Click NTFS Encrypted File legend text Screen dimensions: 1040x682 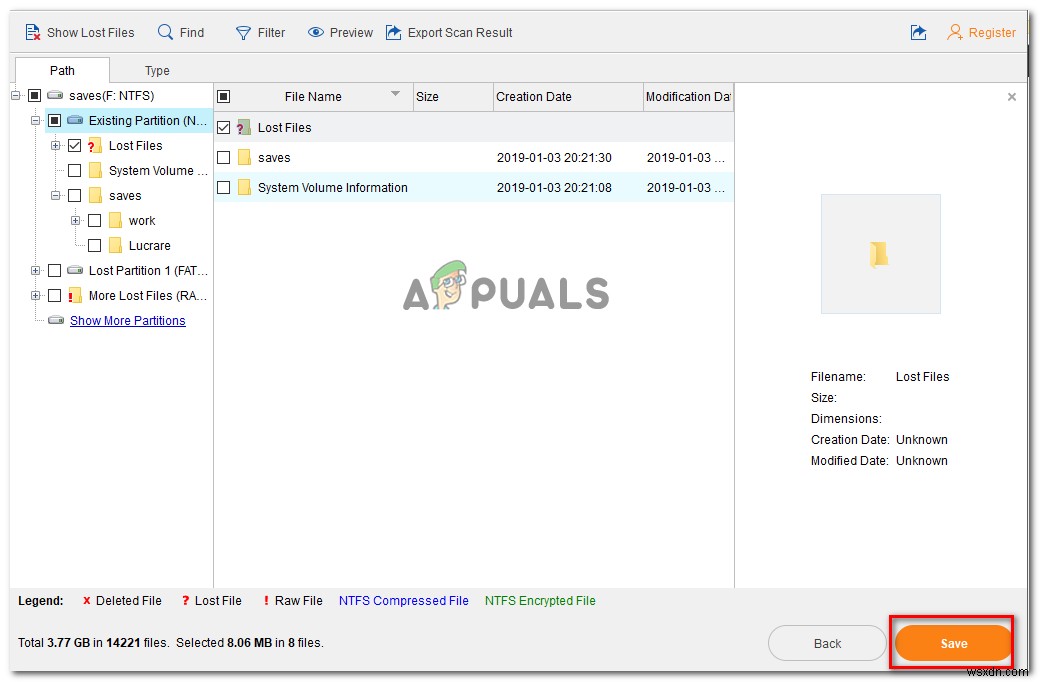(x=540, y=600)
